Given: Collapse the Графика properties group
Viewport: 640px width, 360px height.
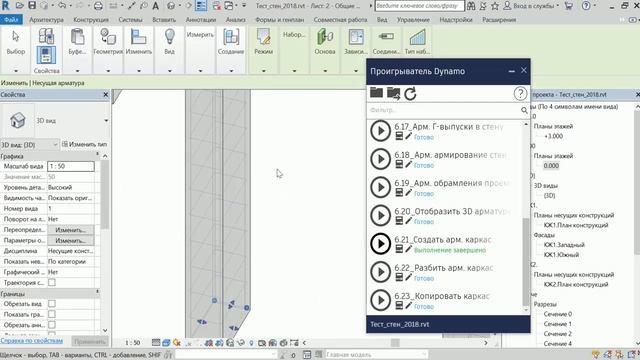Looking at the screenshot, I should [98, 155].
